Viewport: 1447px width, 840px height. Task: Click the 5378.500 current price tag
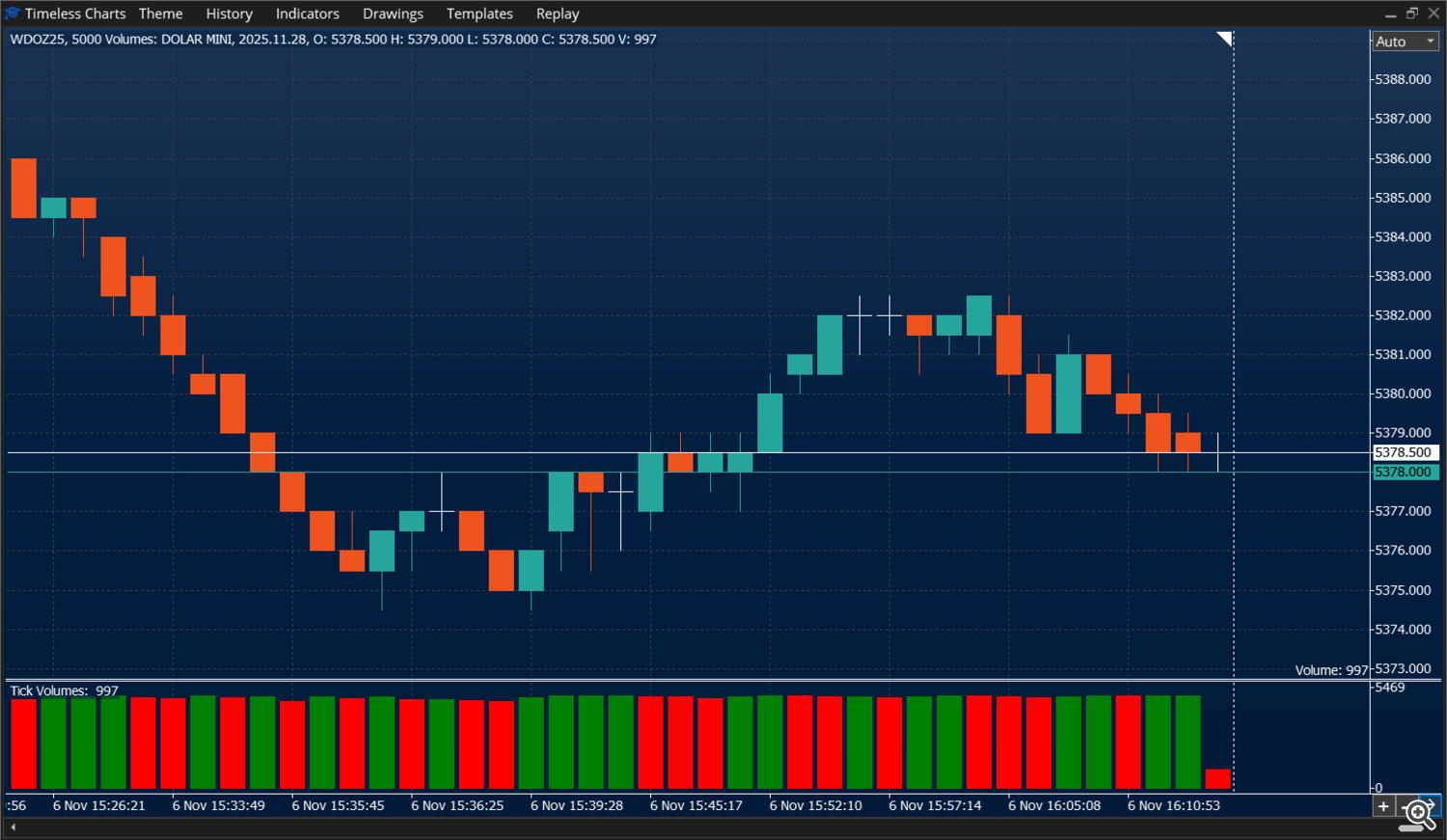click(x=1405, y=451)
